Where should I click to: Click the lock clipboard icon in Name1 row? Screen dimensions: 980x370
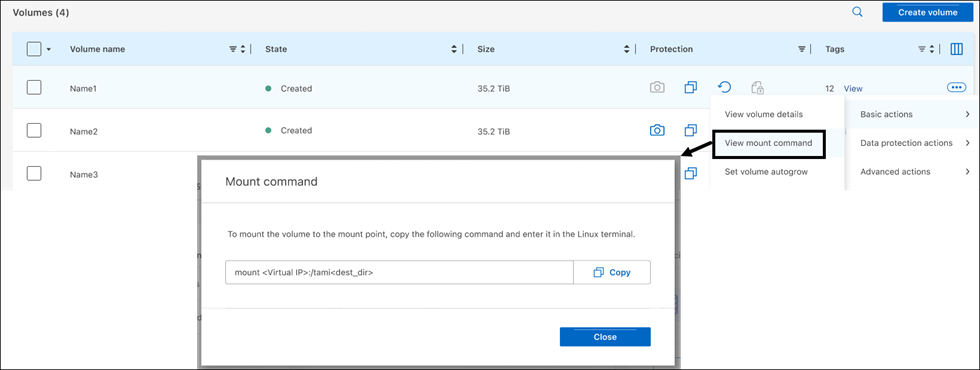758,88
